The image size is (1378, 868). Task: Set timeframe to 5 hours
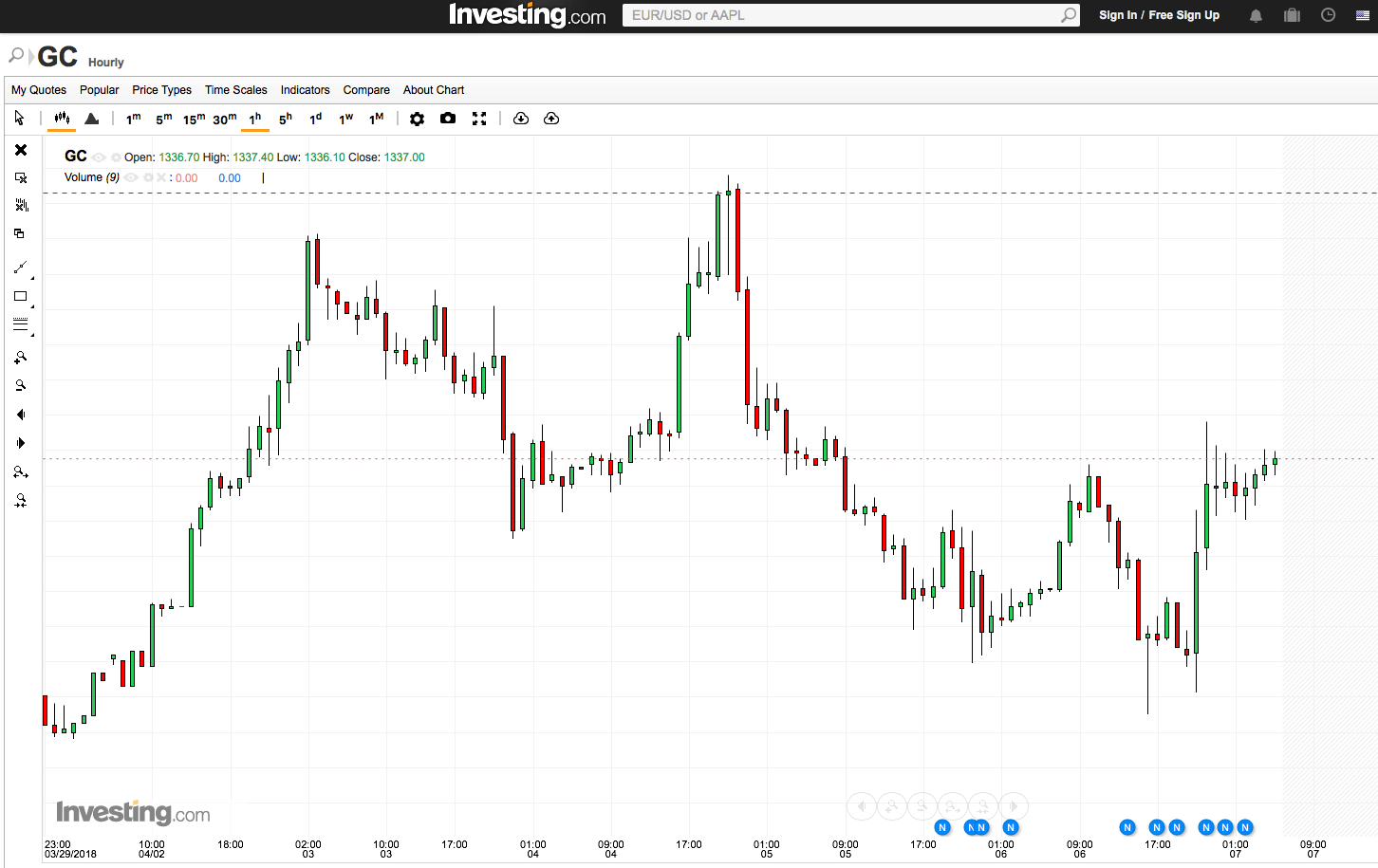(286, 119)
